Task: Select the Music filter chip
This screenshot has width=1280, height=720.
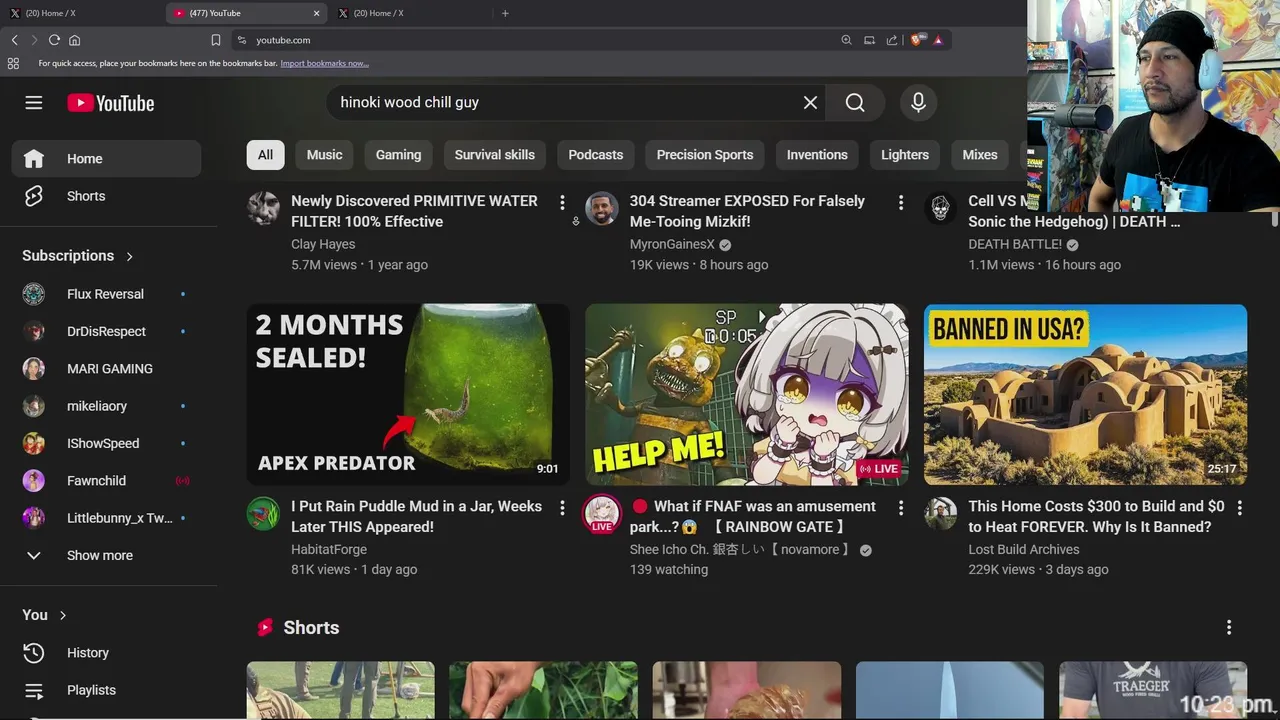Action: point(324,155)
